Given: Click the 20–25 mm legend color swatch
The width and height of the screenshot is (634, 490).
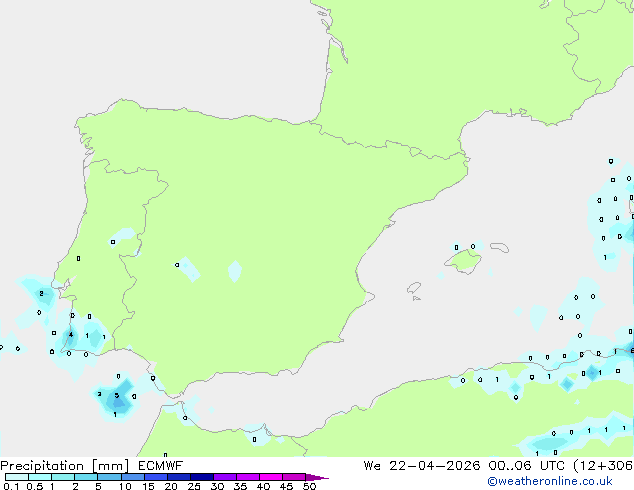Looking at the screenshot, I should point(178,477).
